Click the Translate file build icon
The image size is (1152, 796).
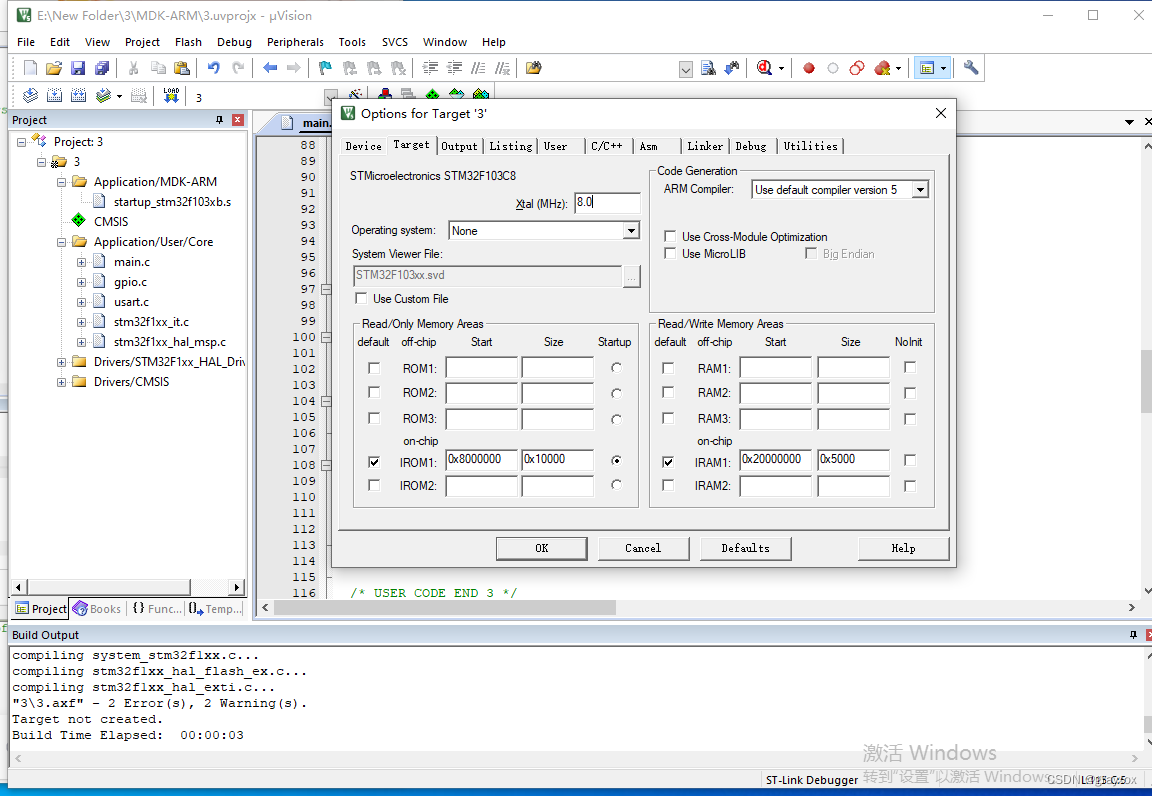coord(30,96)
